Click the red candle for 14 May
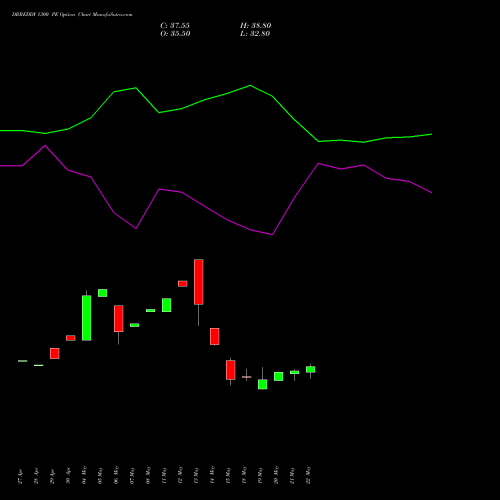The height and width of the screenshot is (500, 500). [215, 336]
